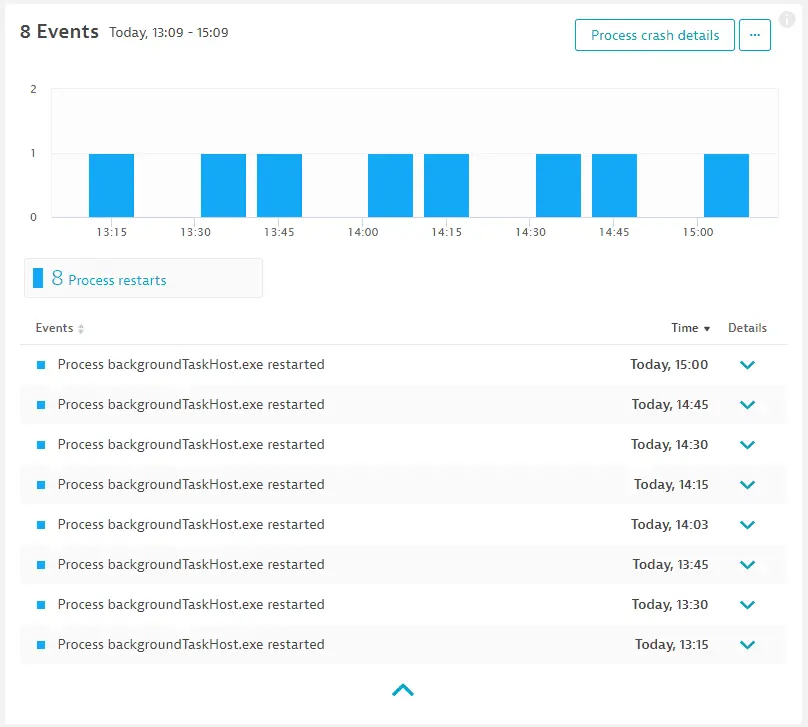This screenshot has width=808, height=727.
Task: Click the 'Today, 15:00' time cell
Action: (x=669, y=365)
